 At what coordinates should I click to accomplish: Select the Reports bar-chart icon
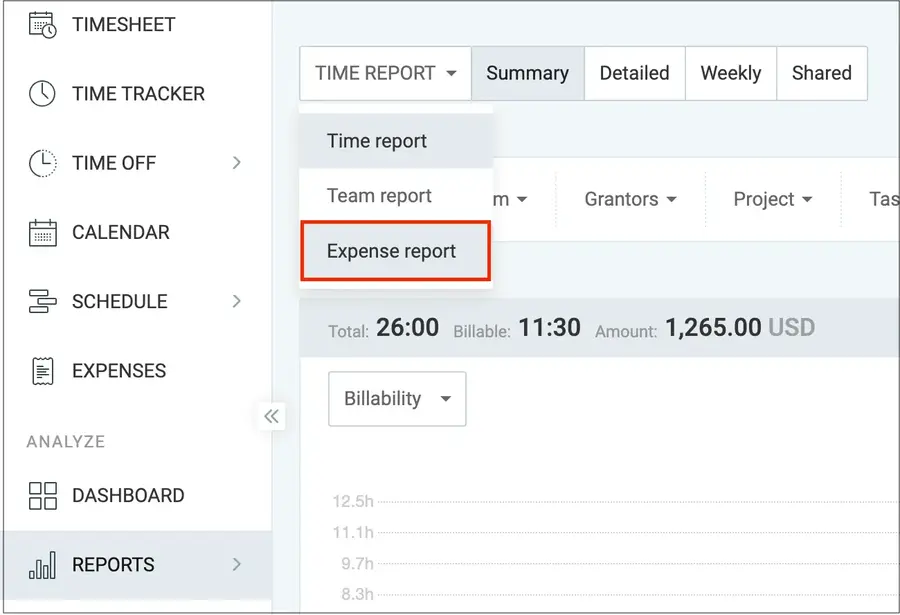(42, 565)
